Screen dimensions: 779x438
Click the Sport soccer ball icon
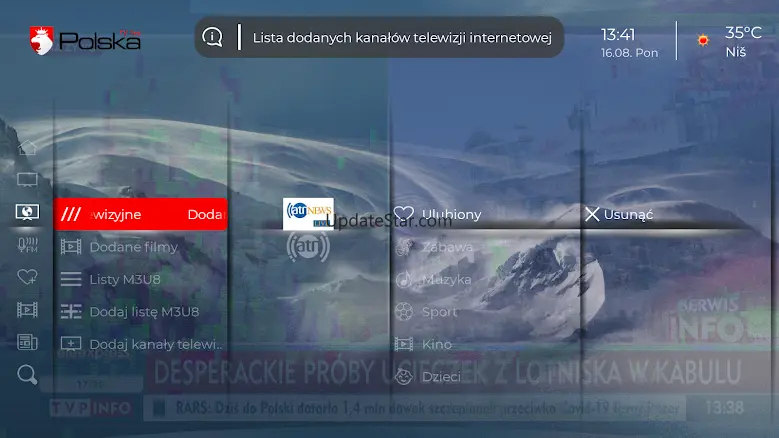pos(404,312)
